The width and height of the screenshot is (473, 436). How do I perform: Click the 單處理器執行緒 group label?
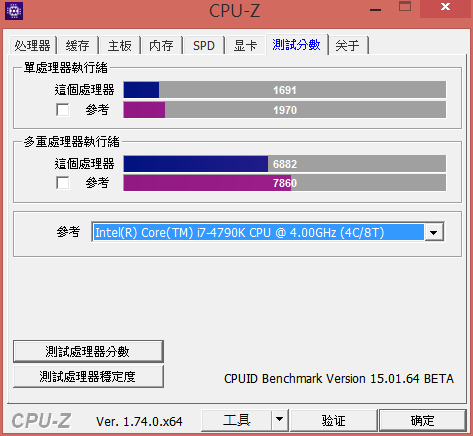pyautogui.click(x=66, y=68)
